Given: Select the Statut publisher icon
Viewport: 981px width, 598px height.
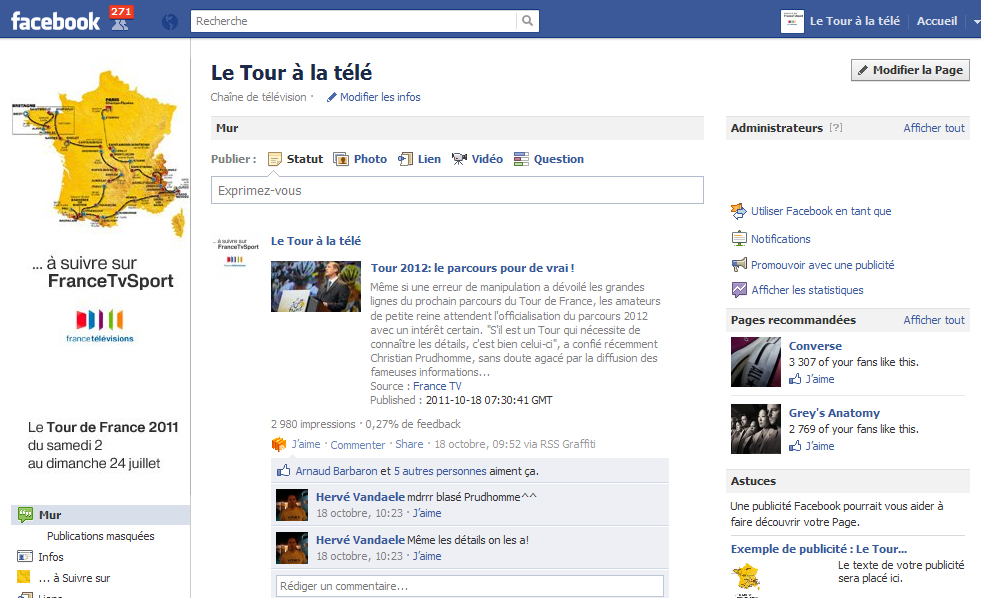Looking at the screenshot, I should 275,160.
